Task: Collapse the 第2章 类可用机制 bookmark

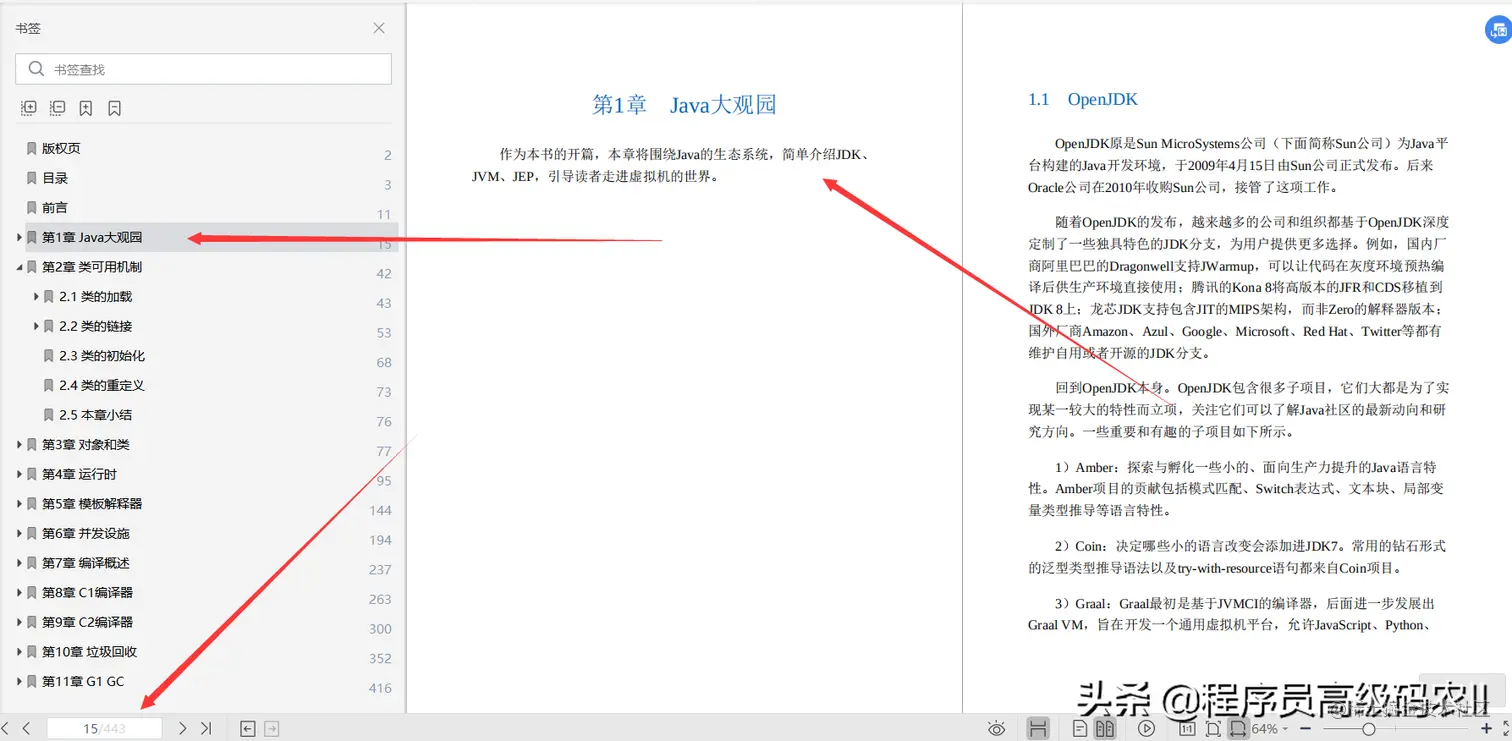Action: [x=19, y=266]
